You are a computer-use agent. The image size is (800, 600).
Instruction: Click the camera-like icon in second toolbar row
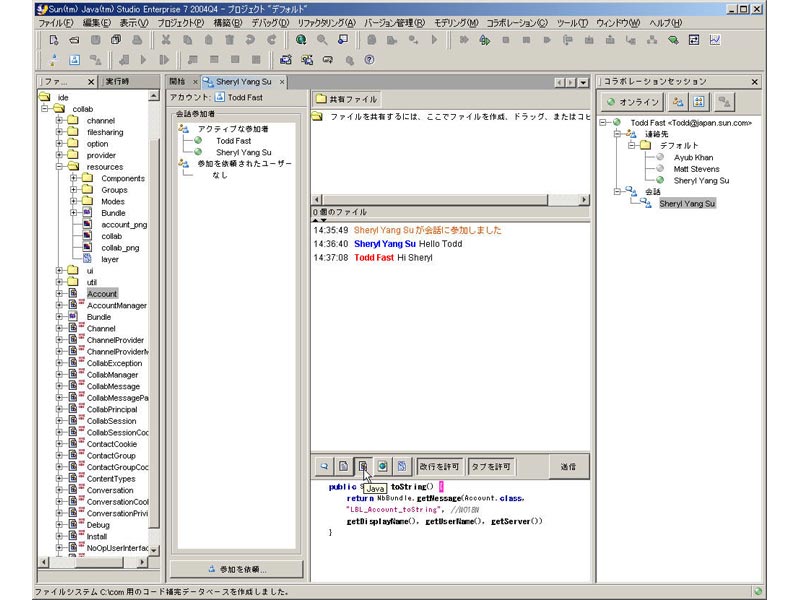point(286,60)
